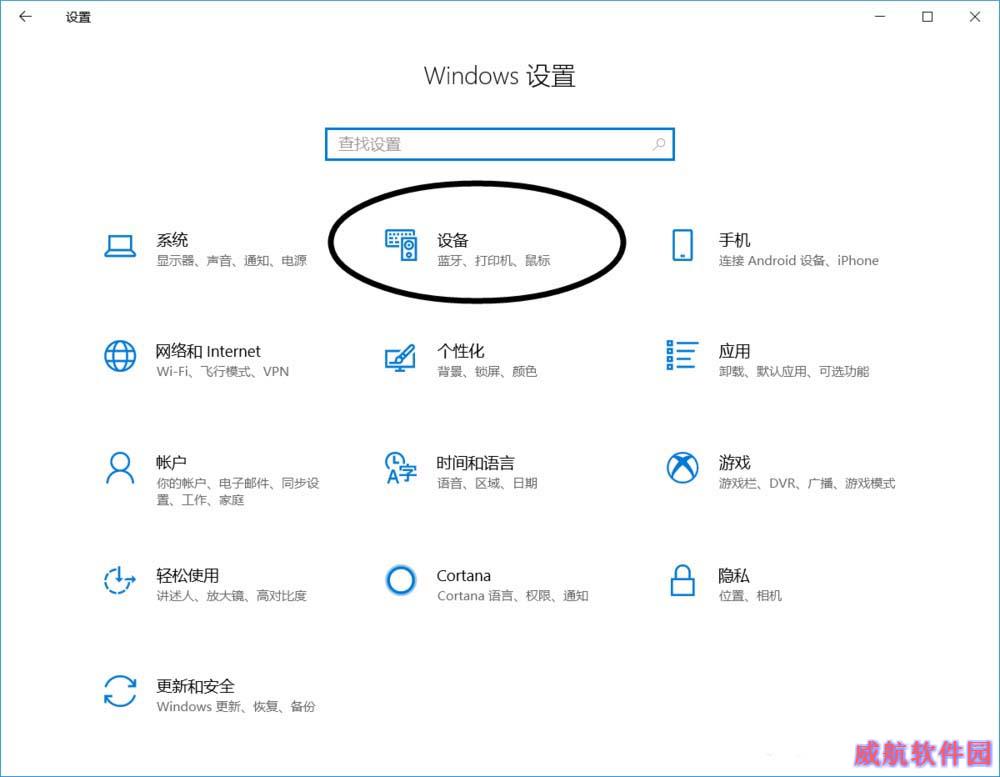
Task: Click the 轻松使用 dashed clock icon
Action: click(x=120, y=580)
